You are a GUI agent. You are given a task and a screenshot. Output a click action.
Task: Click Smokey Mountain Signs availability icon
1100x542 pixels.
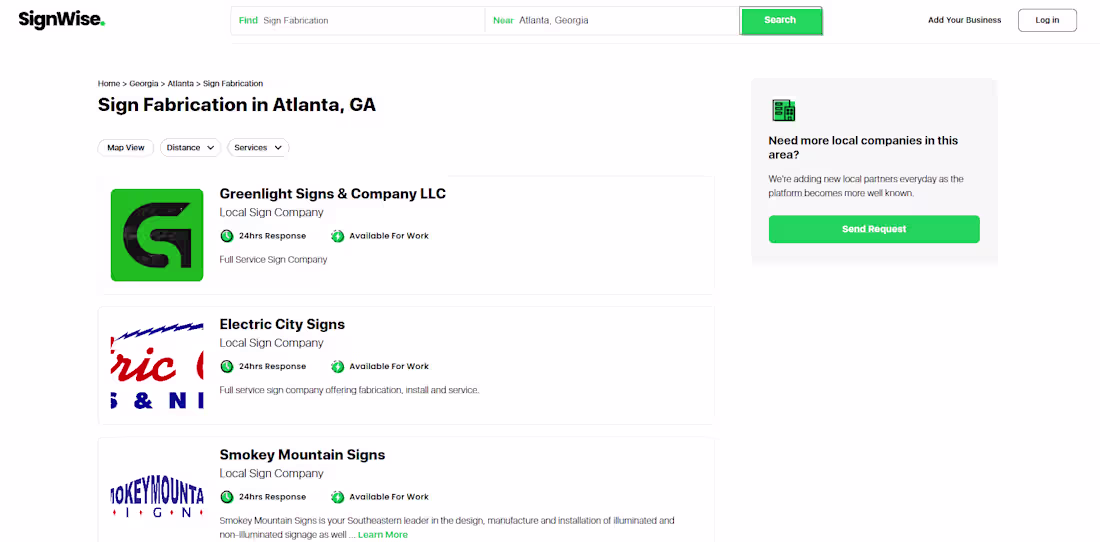pyautogui.click(x=338, y=497)
